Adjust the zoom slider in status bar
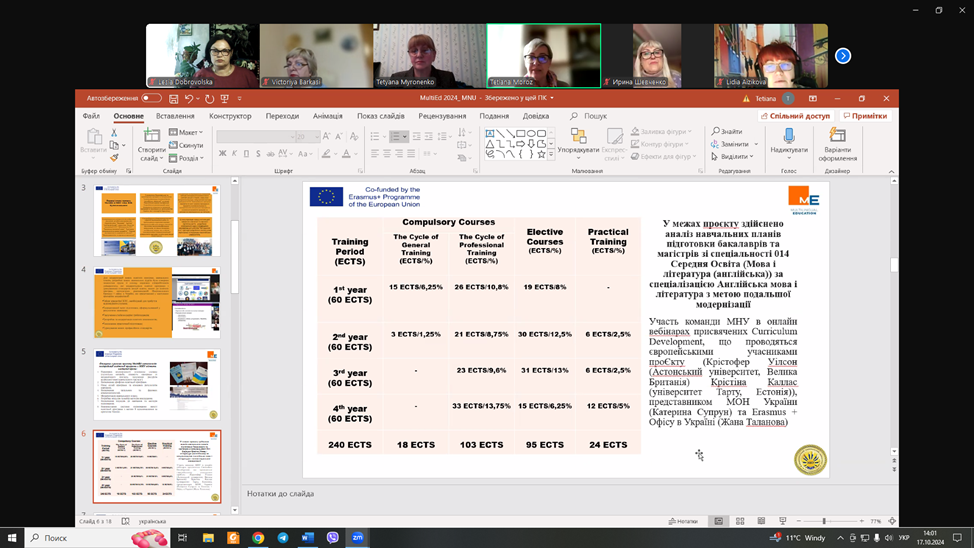The height and width of the screenshot is (548, 974). [x=824, y=521]
